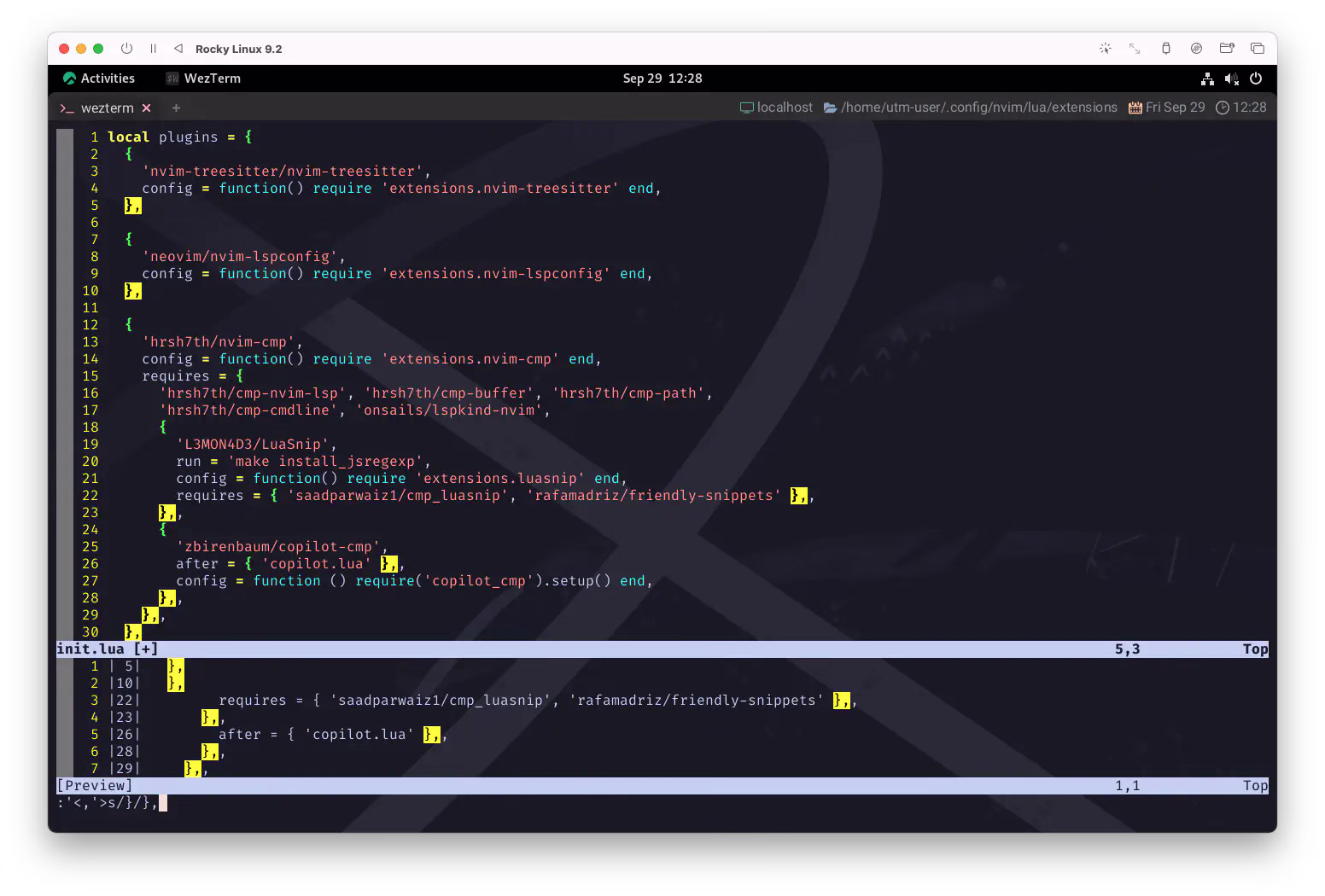Image resolution: width=1325 pixels, height=896 pixels.
Task: Click 'extensions.luasnip' string
Action: pyautogui.click(x=500, y=479)
